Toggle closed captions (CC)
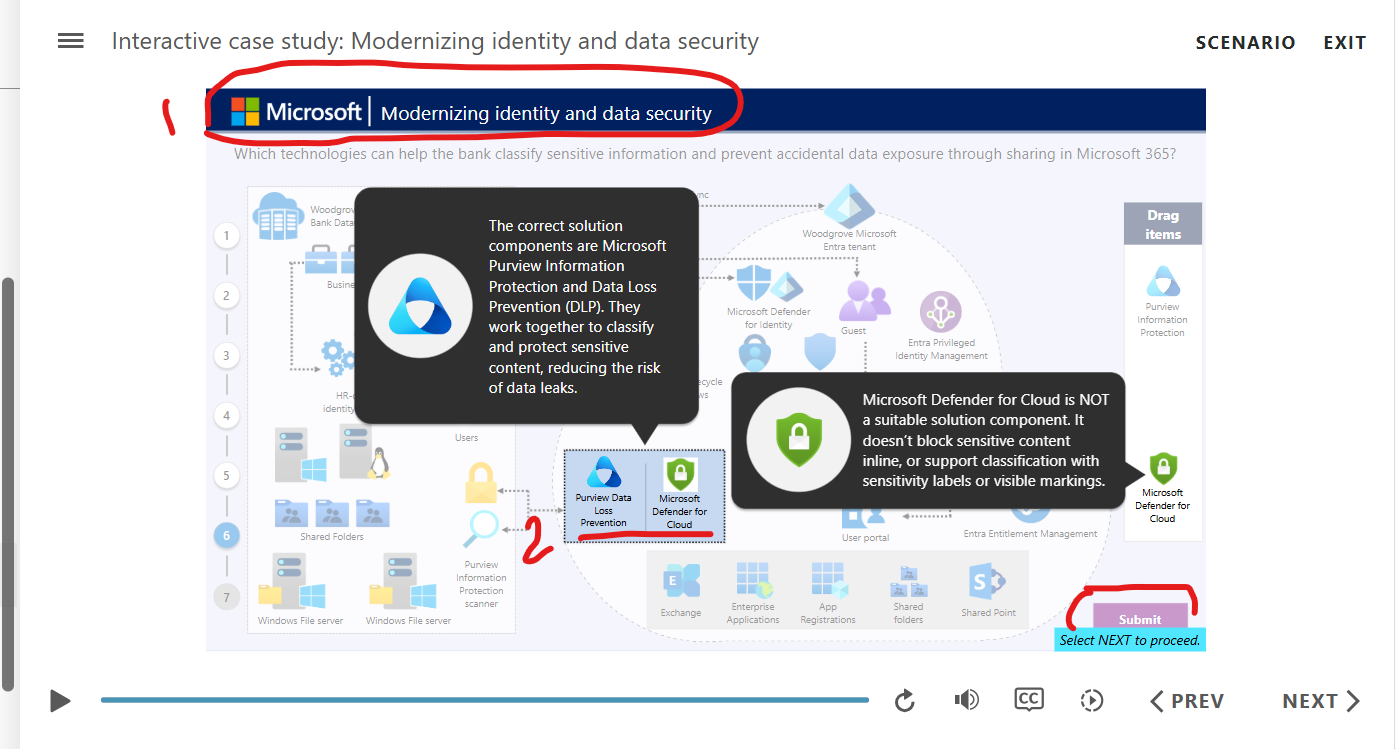This screenshot has height=751, width=1396. point(1029,699)
